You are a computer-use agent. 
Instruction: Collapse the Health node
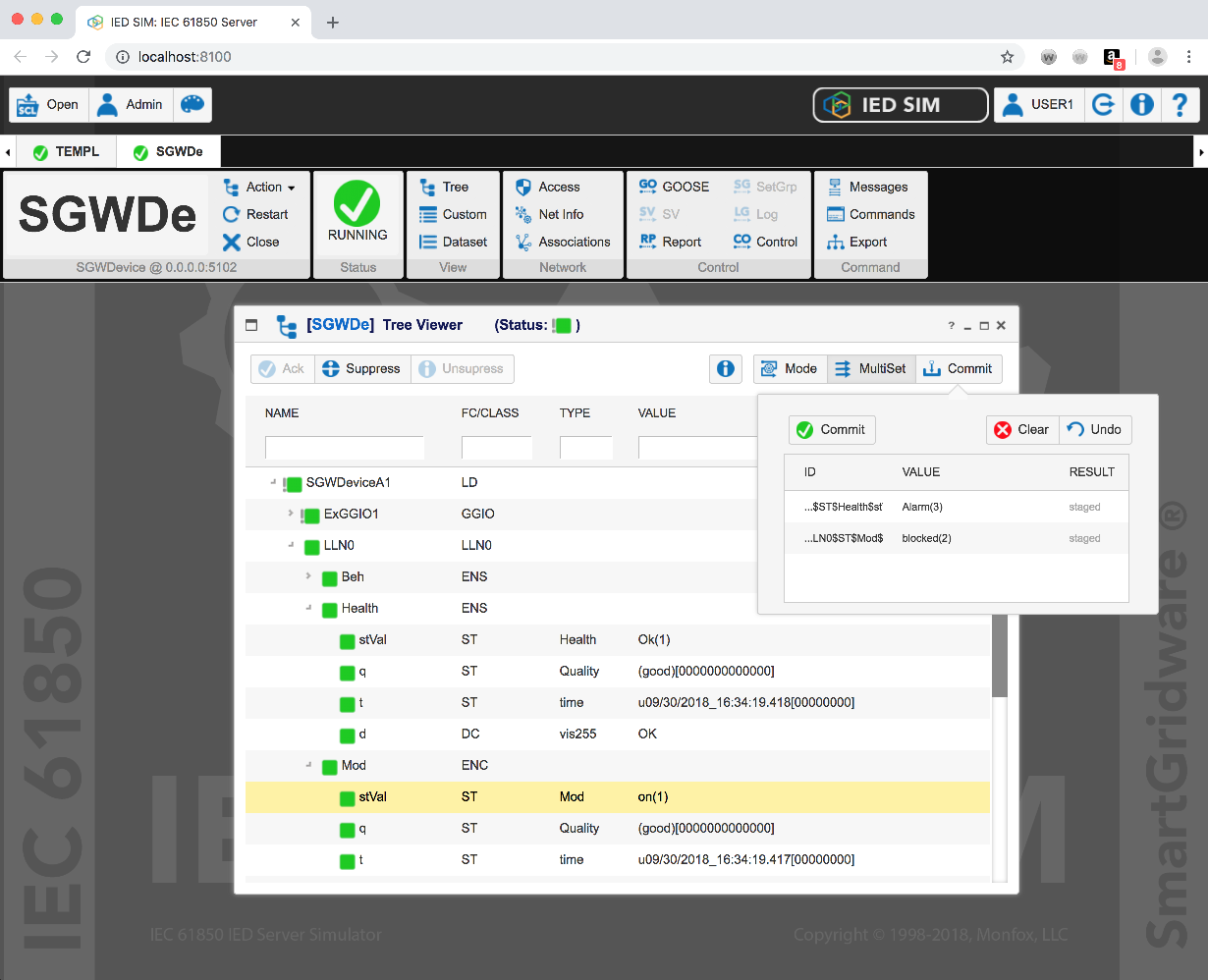click(x=308, y=608)
